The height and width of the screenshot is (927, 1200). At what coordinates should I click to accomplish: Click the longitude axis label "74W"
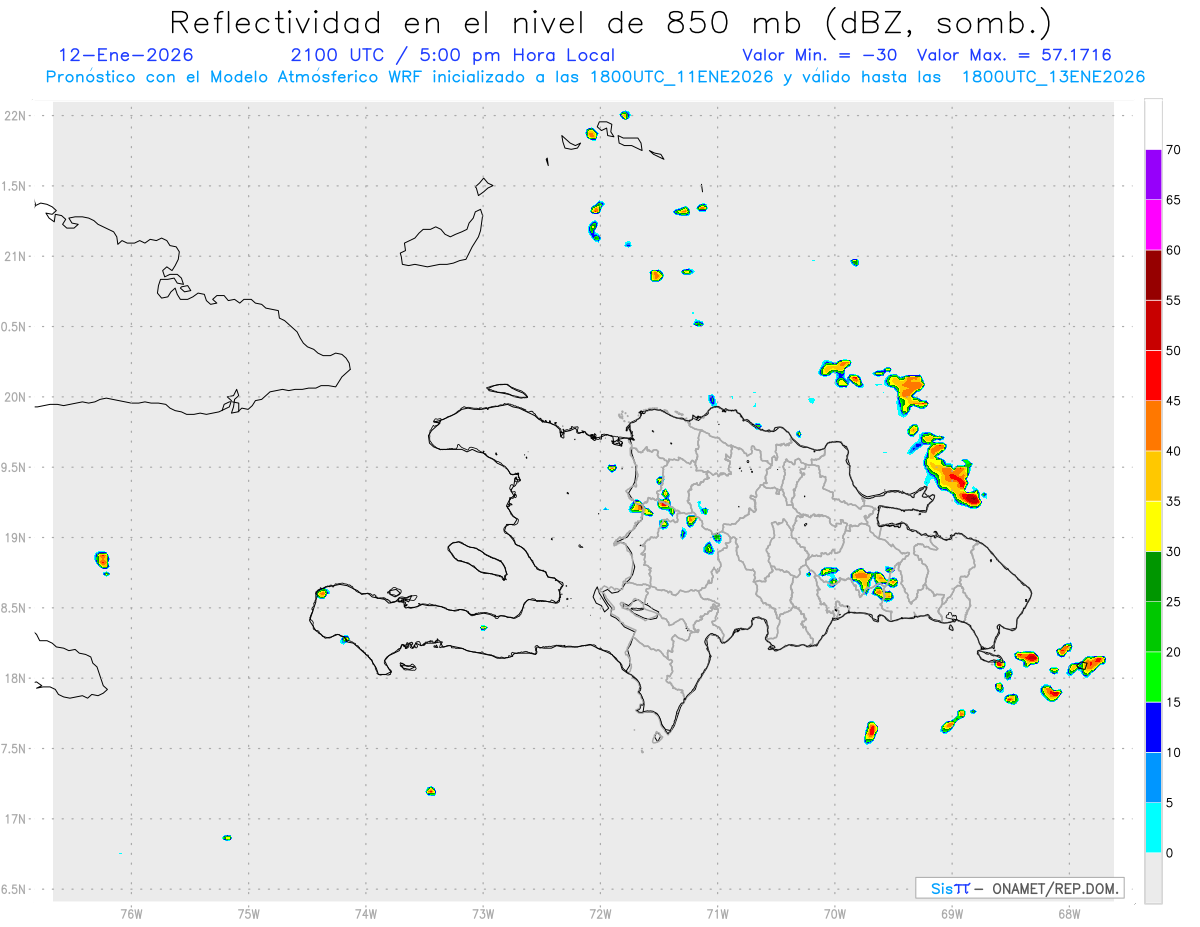click(x=365, y=913)
